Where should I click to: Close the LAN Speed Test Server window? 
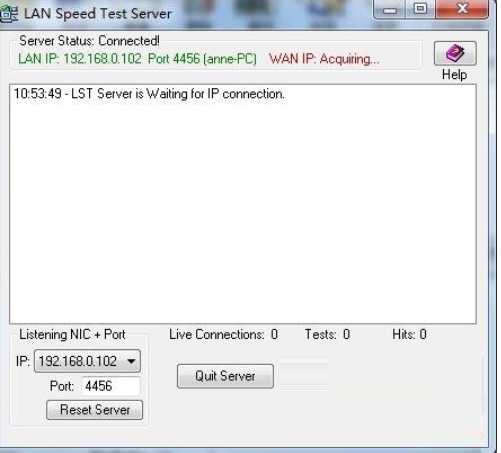click(x=462, y=9)
